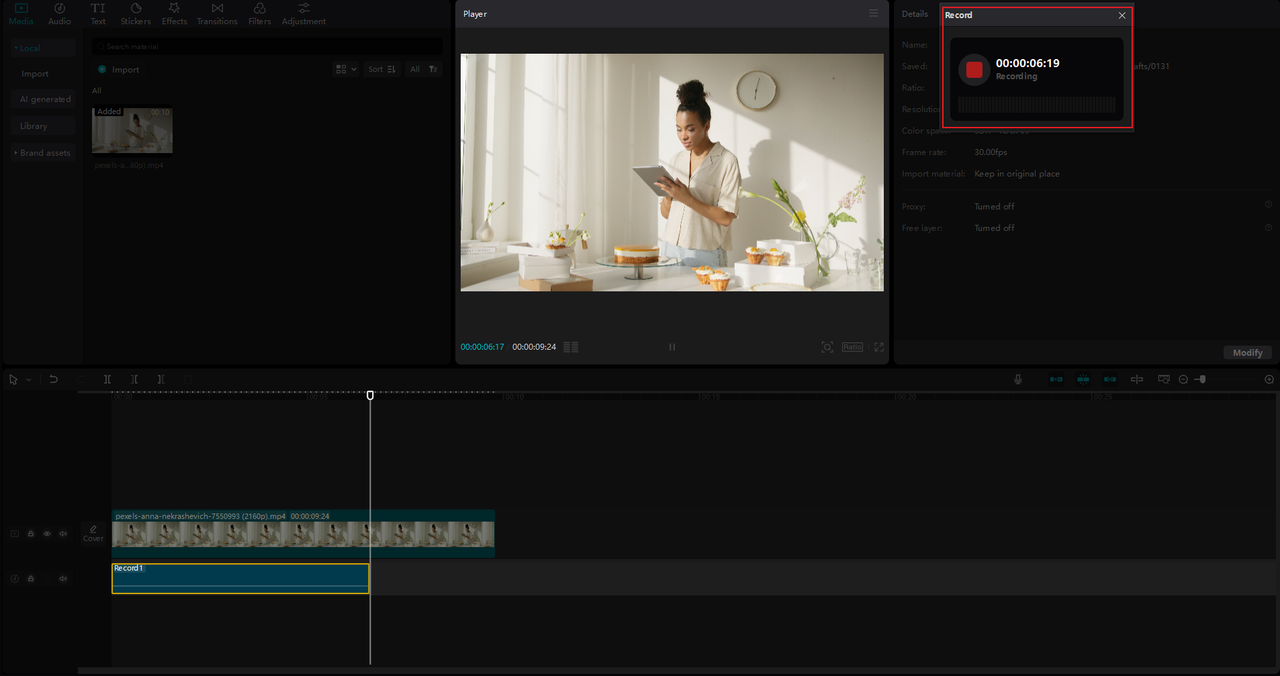Screen dimensions: 1280x676
Task: Click the audio track type icon
Action: [x=15, y=579]
